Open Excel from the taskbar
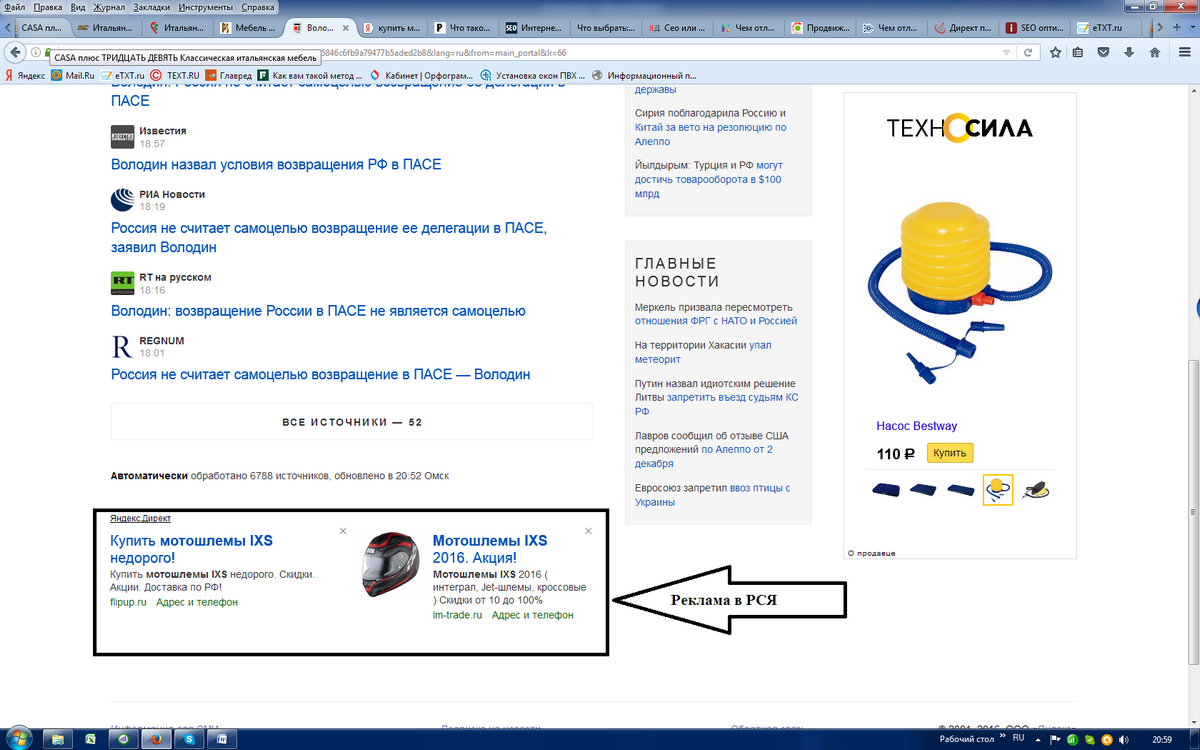The width and height of the screenshot is (1200, 750). click(90, 740)
